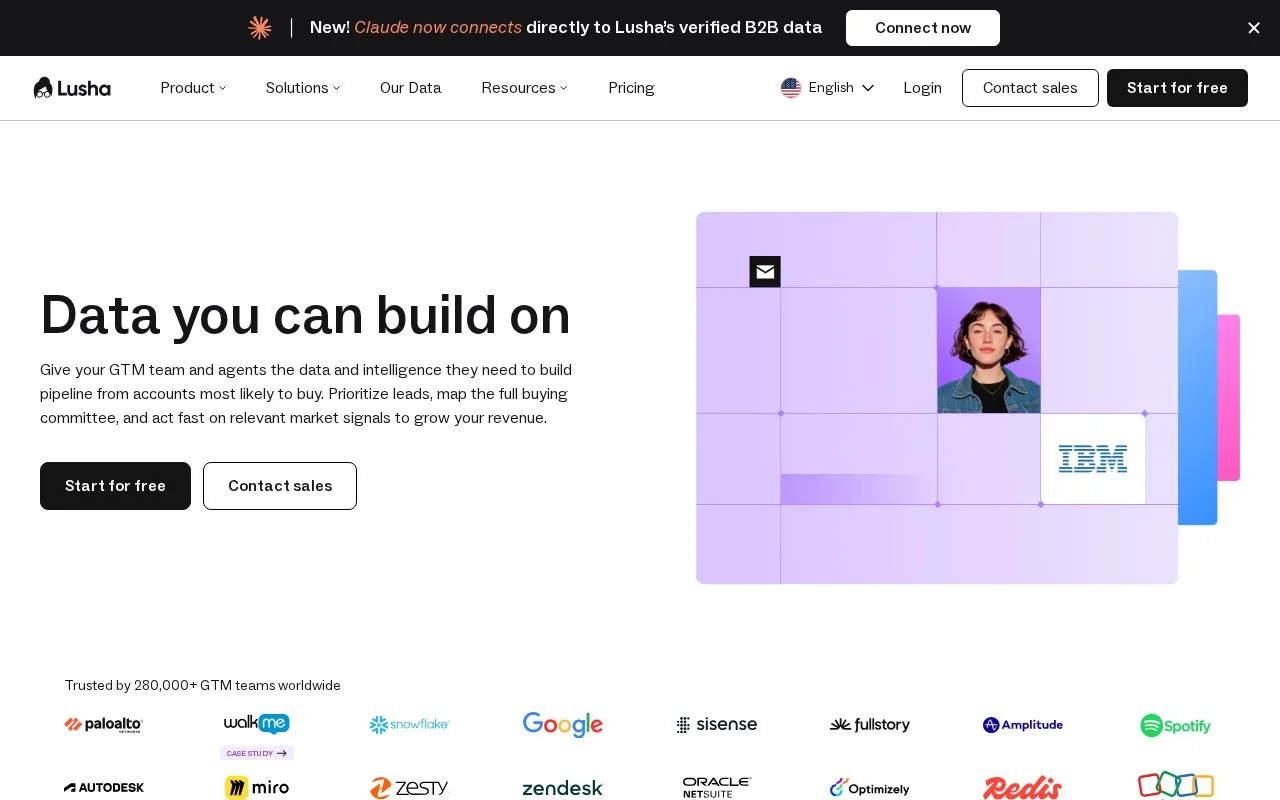The image size is (1280, 800).
Task: Open the Pricing page
Action: 631,88
